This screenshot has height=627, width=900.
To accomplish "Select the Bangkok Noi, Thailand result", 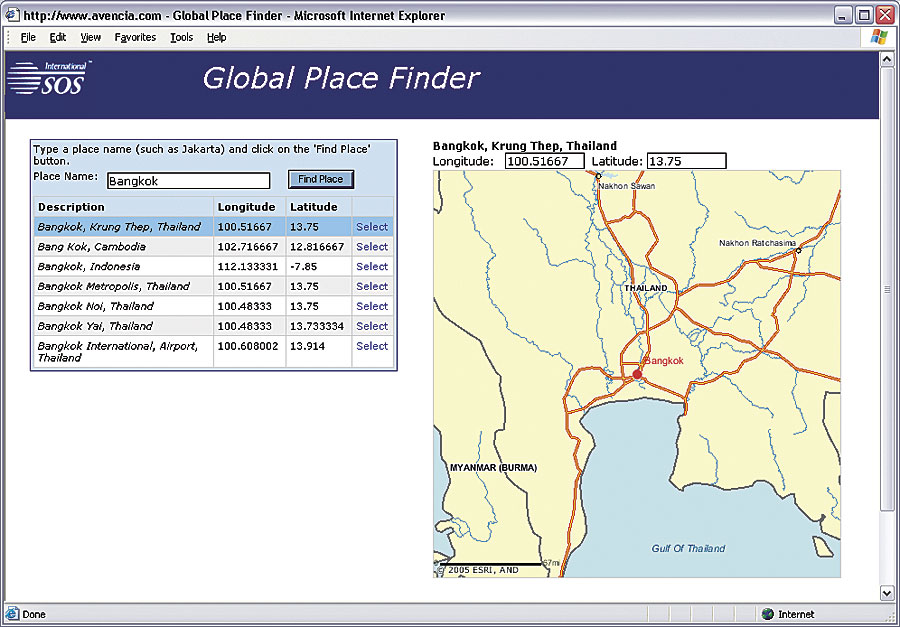I will [372, 306].
